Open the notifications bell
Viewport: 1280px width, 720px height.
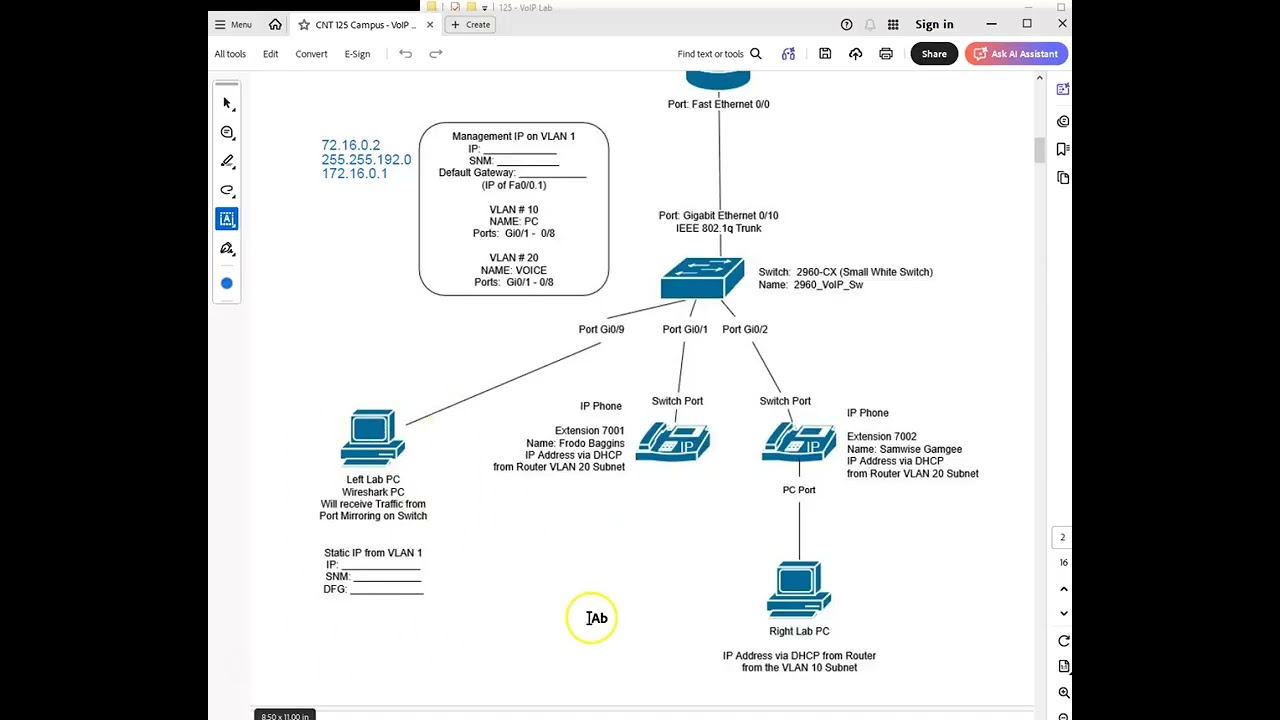pyautogui.click(x=870, y=24)
